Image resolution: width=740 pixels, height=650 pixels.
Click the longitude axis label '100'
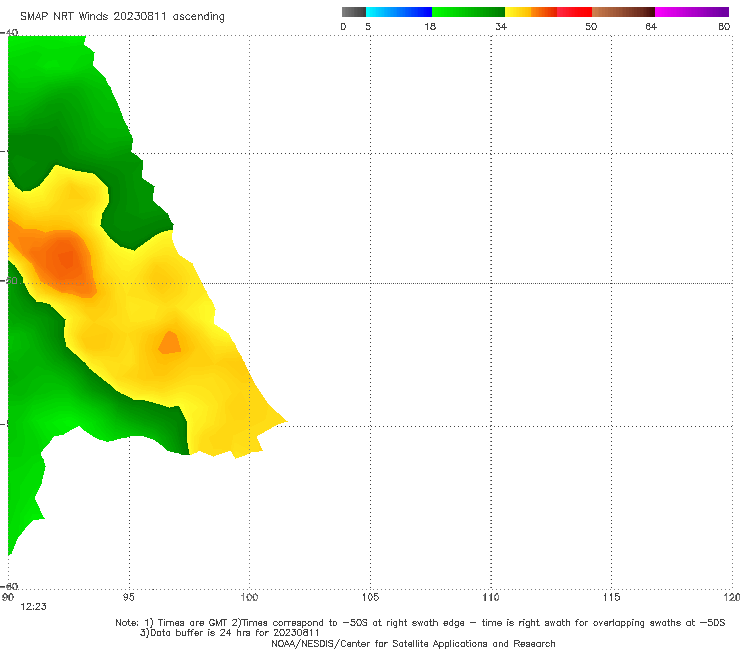pos(249,598)
